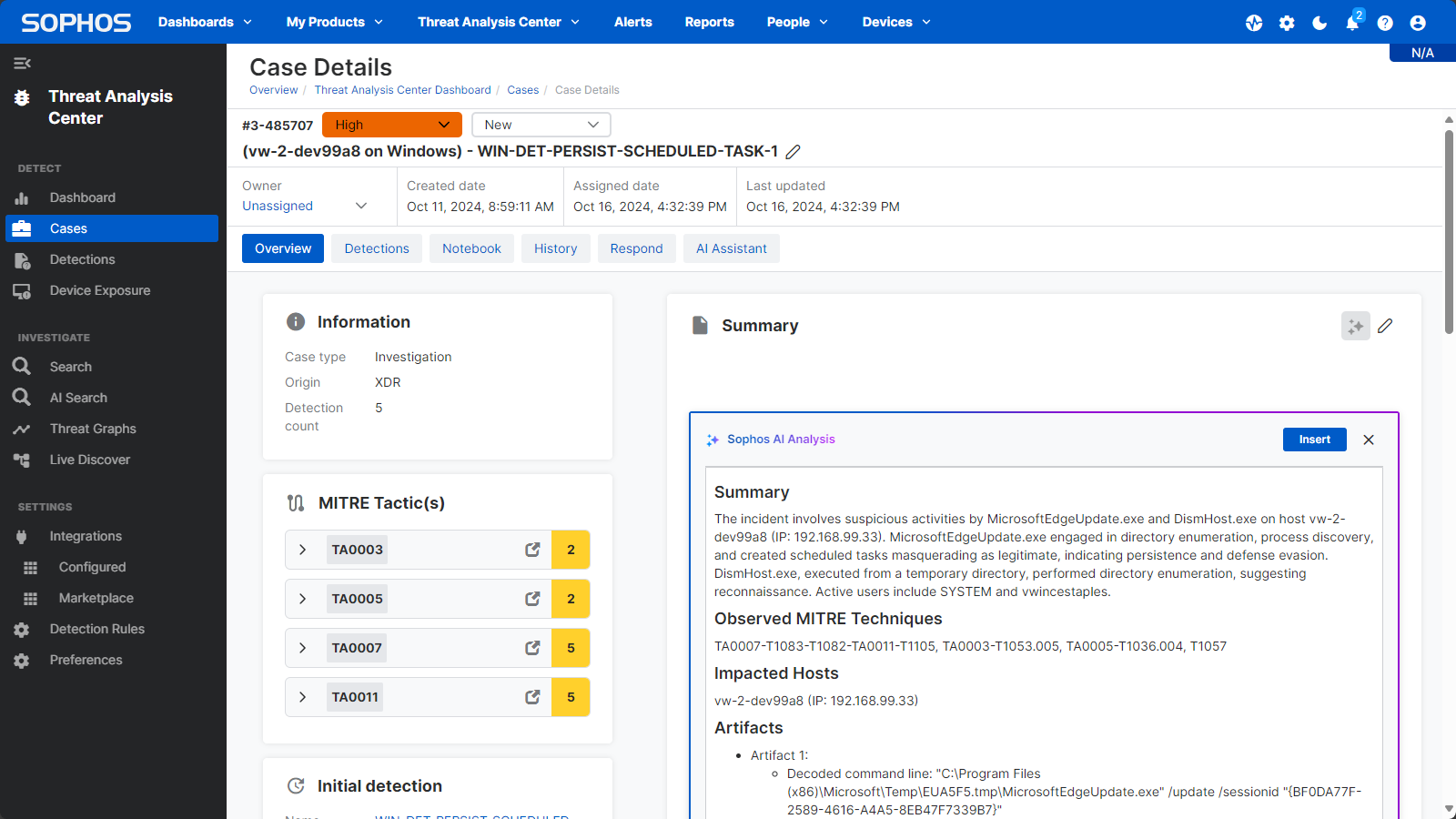Screen dimensions: 1456x819
Task: Click the Search magnifier icon in sidebar
Action: point(22,366)
